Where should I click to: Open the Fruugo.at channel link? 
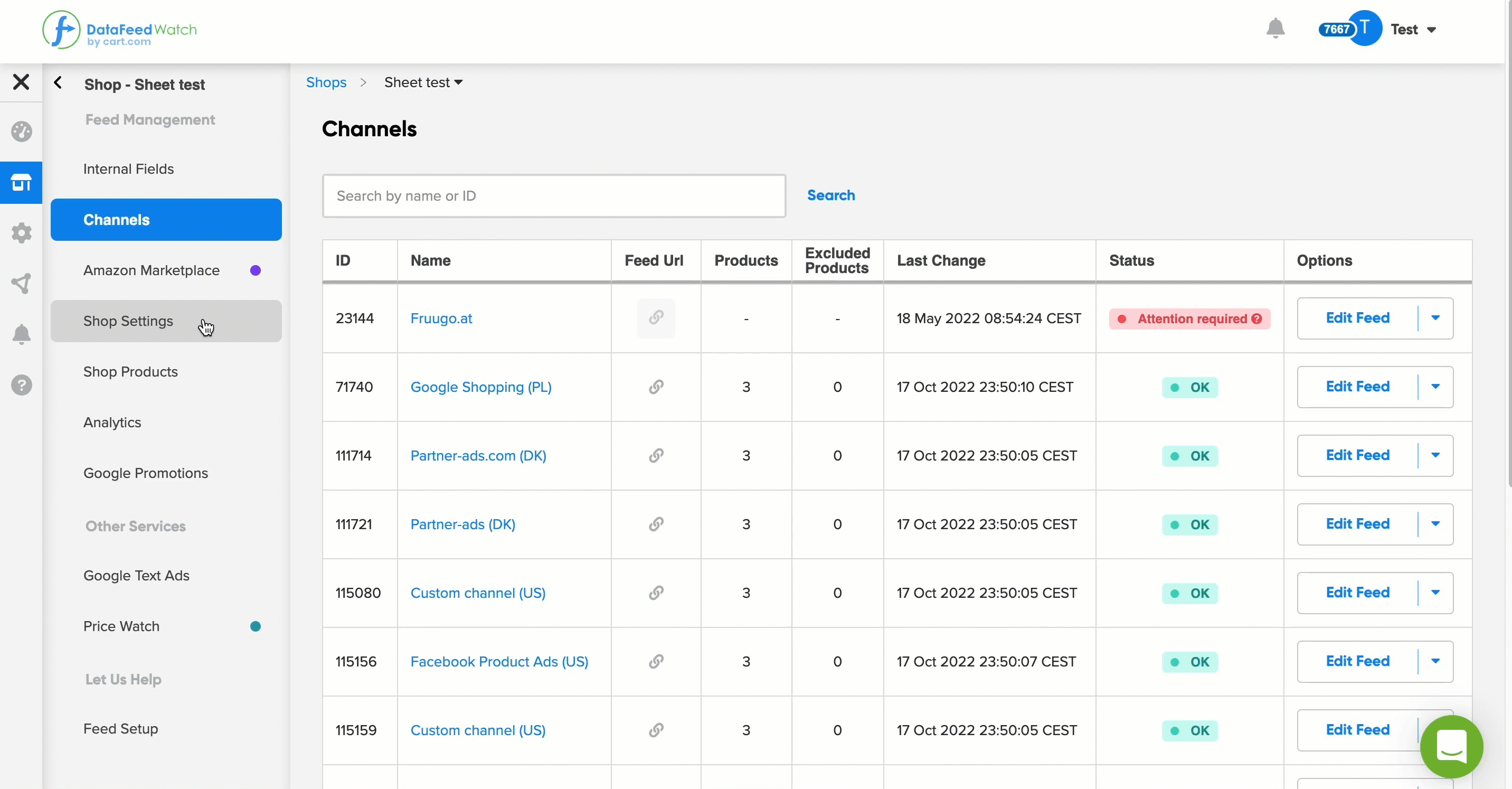coord(441,318)
